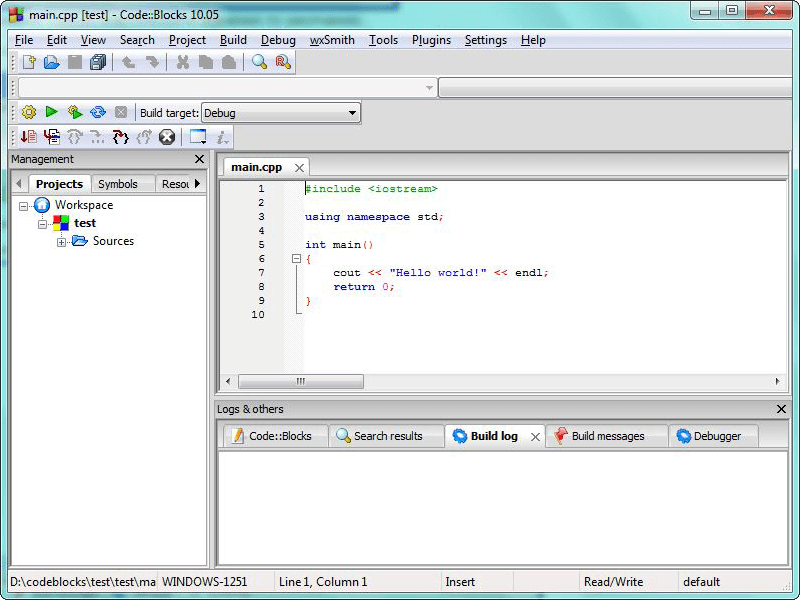Run the program with green play icon
The image size is (800, 600).
tap(51, 113)
